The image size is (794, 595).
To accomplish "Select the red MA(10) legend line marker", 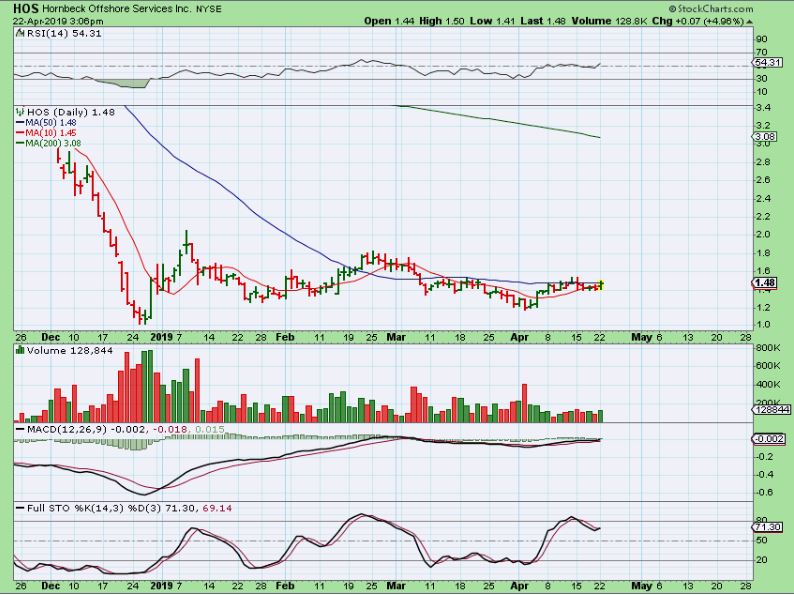I will (20, 133).
